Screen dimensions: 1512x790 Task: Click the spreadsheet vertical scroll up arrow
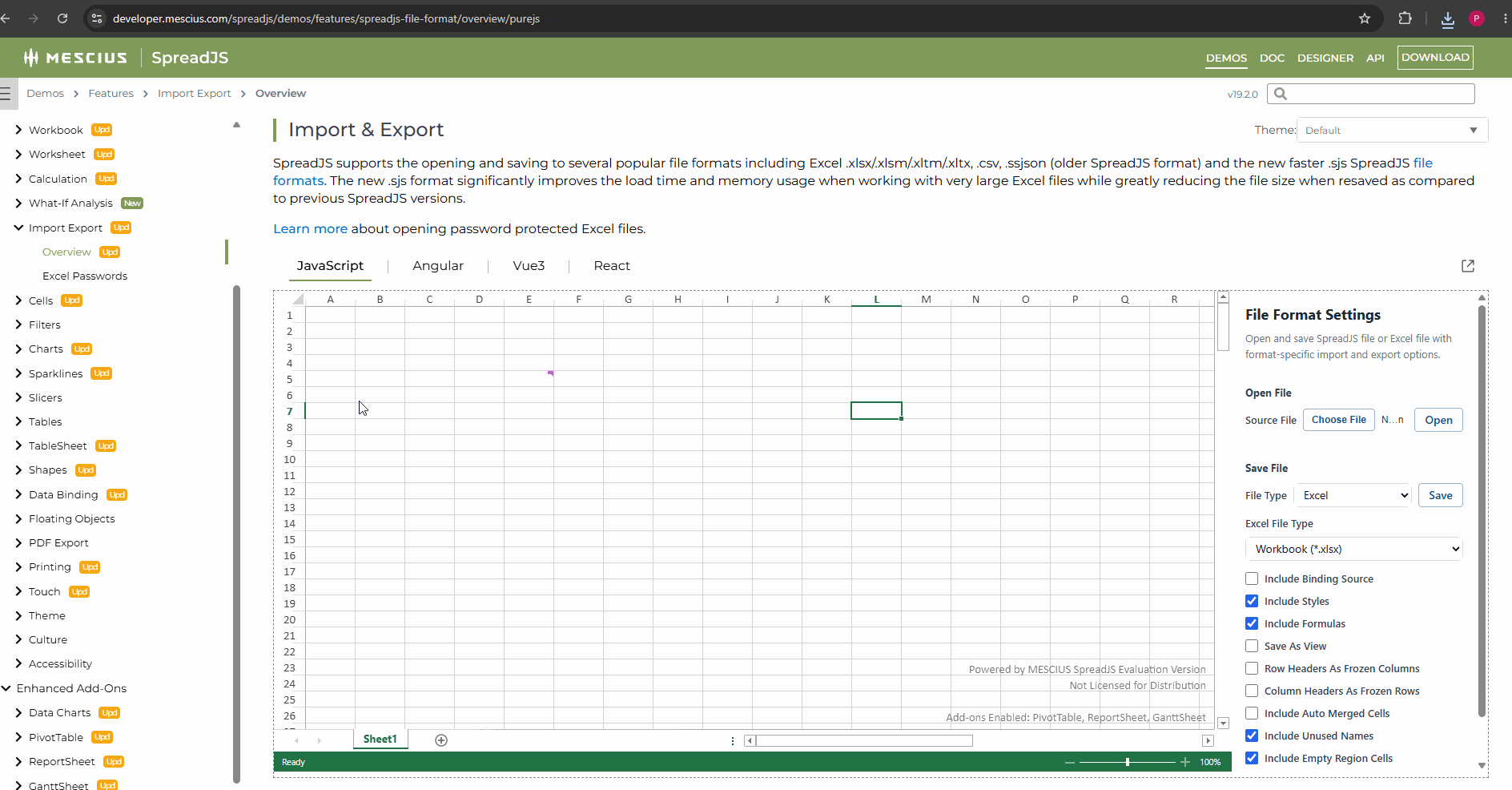click(x=1223, y=297)
